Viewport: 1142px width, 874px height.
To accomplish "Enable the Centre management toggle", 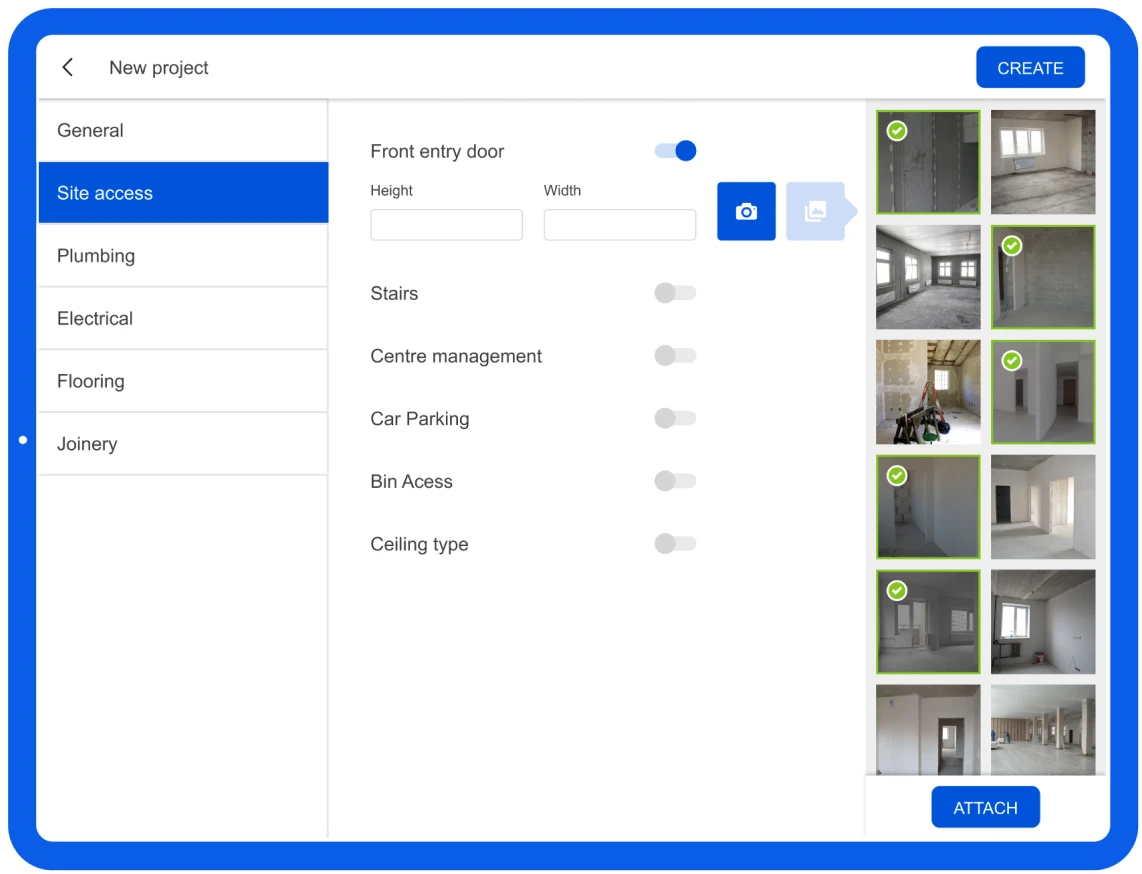I will tap(675, 355).
